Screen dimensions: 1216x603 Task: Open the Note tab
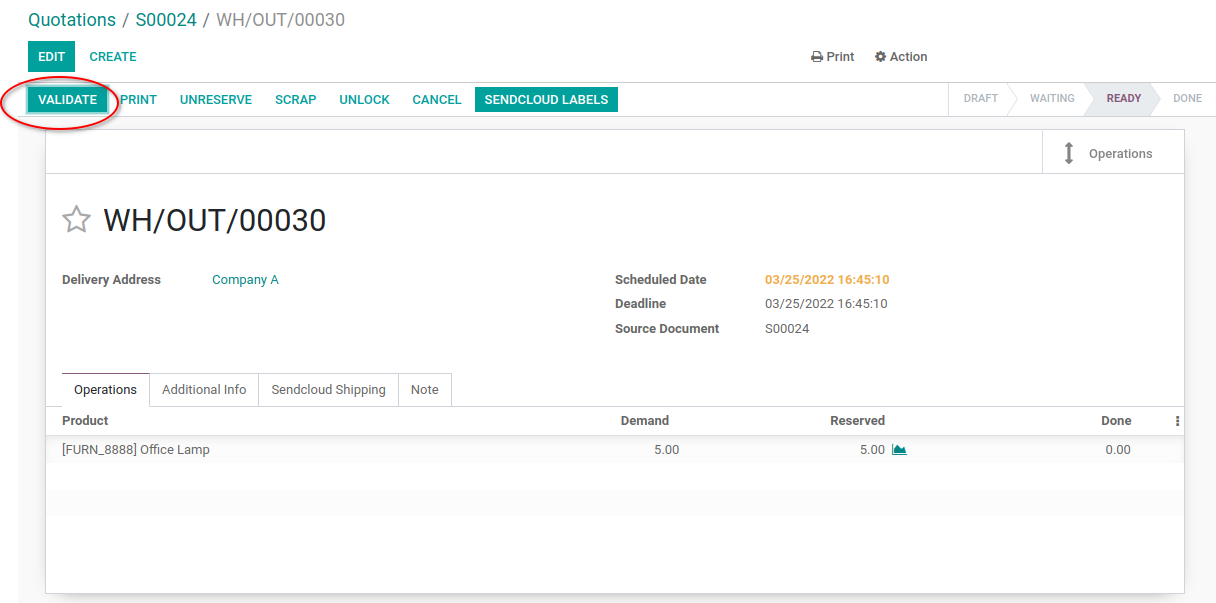coord(425,390)
